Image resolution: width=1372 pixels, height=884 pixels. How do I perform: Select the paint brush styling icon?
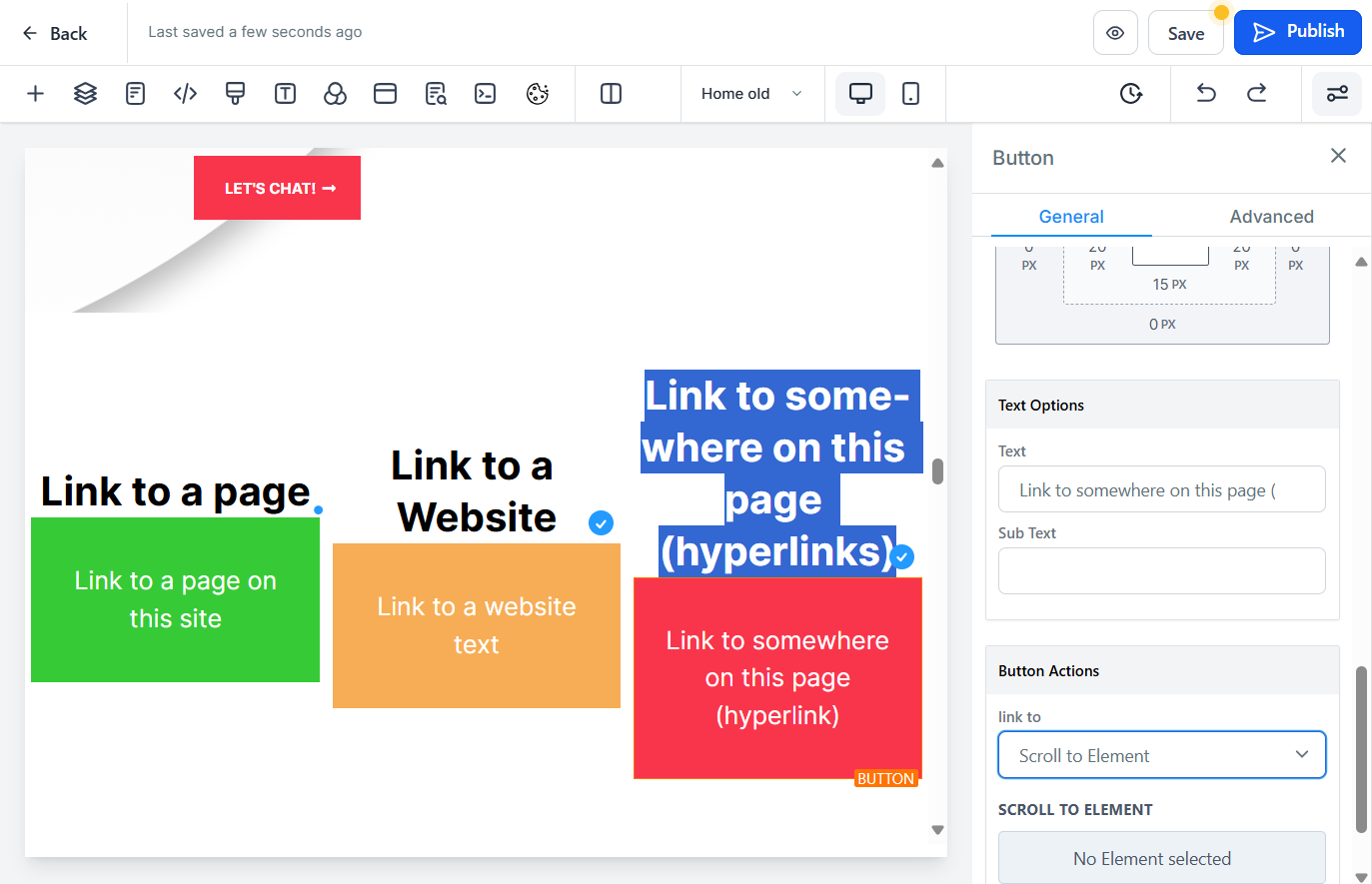point(235,94)
